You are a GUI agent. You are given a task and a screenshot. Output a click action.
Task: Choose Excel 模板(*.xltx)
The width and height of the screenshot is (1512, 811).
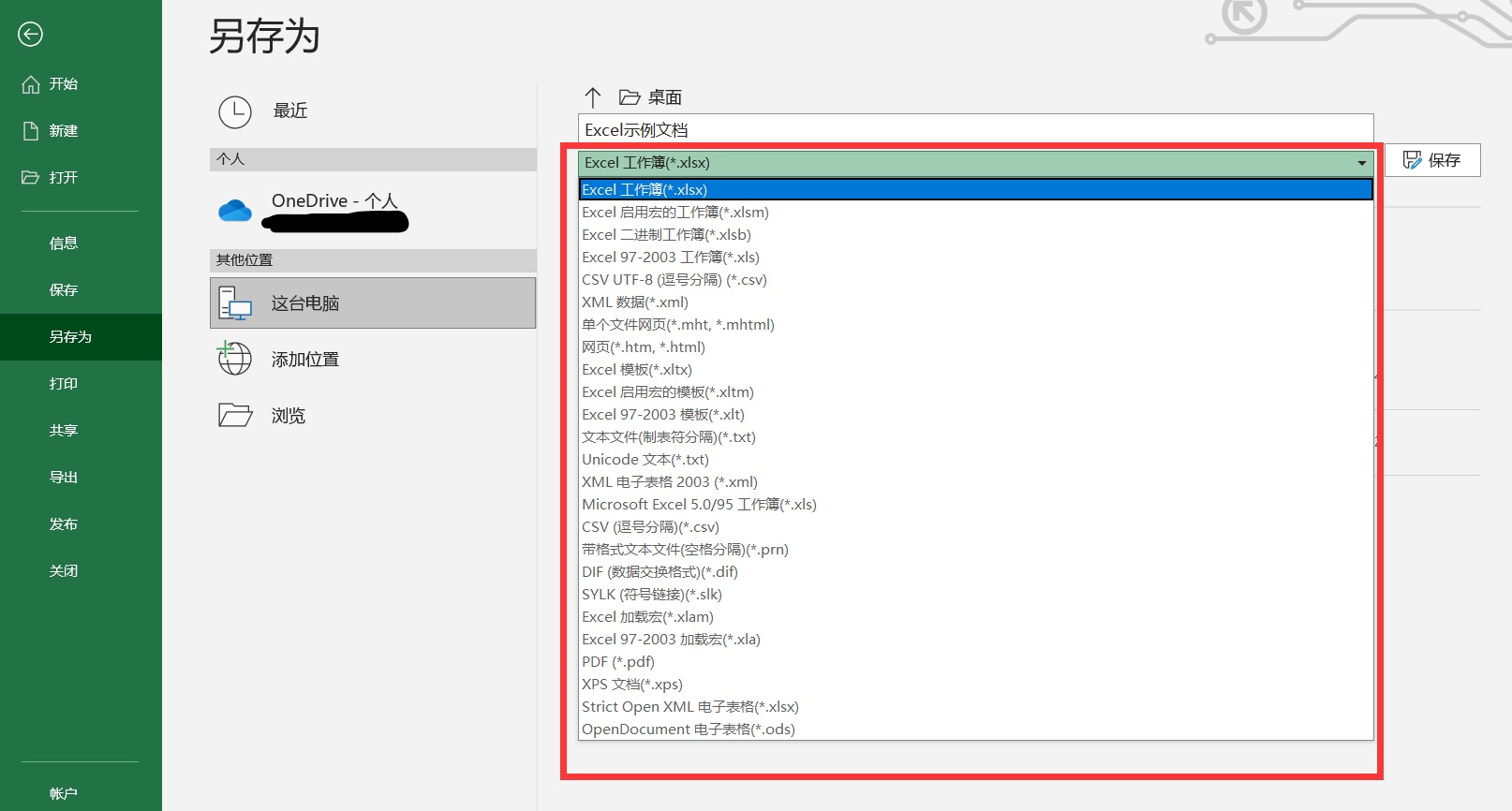(x=975, y=370)
